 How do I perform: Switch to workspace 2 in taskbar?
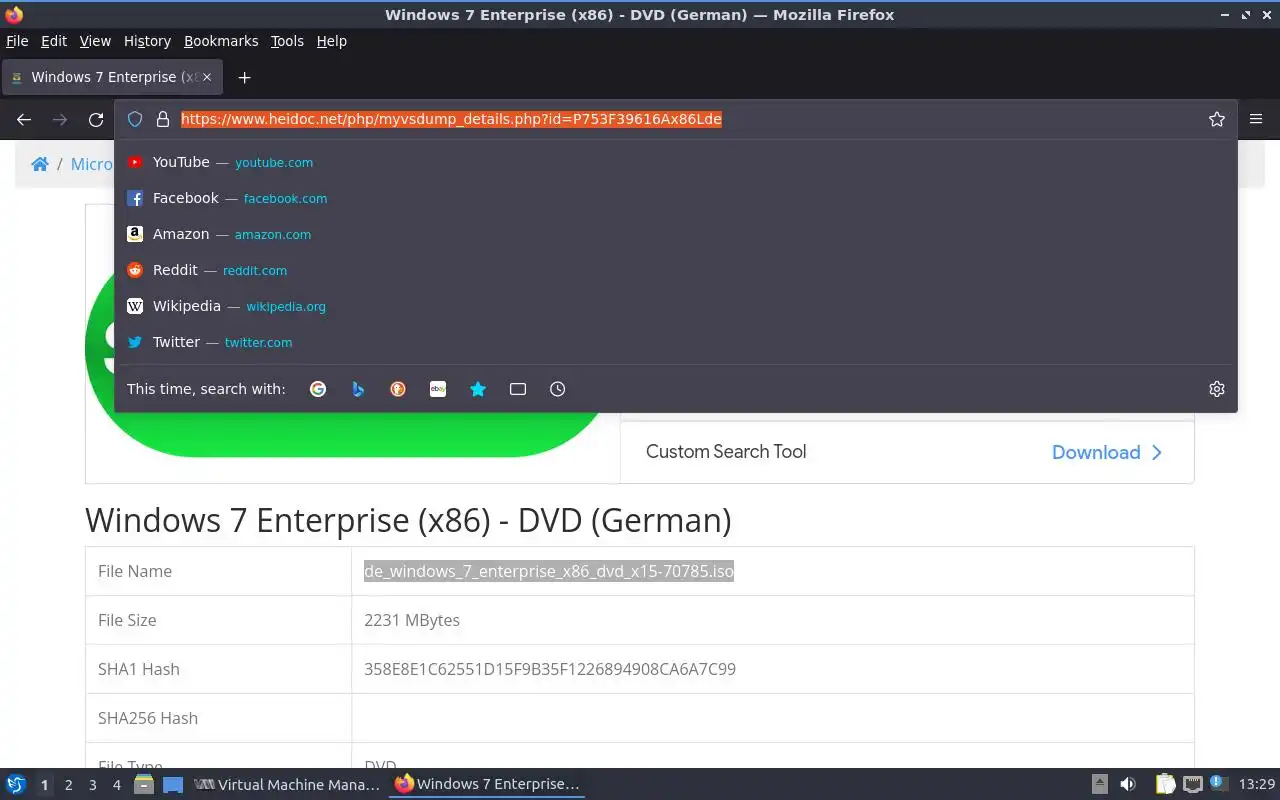[68, 785]
